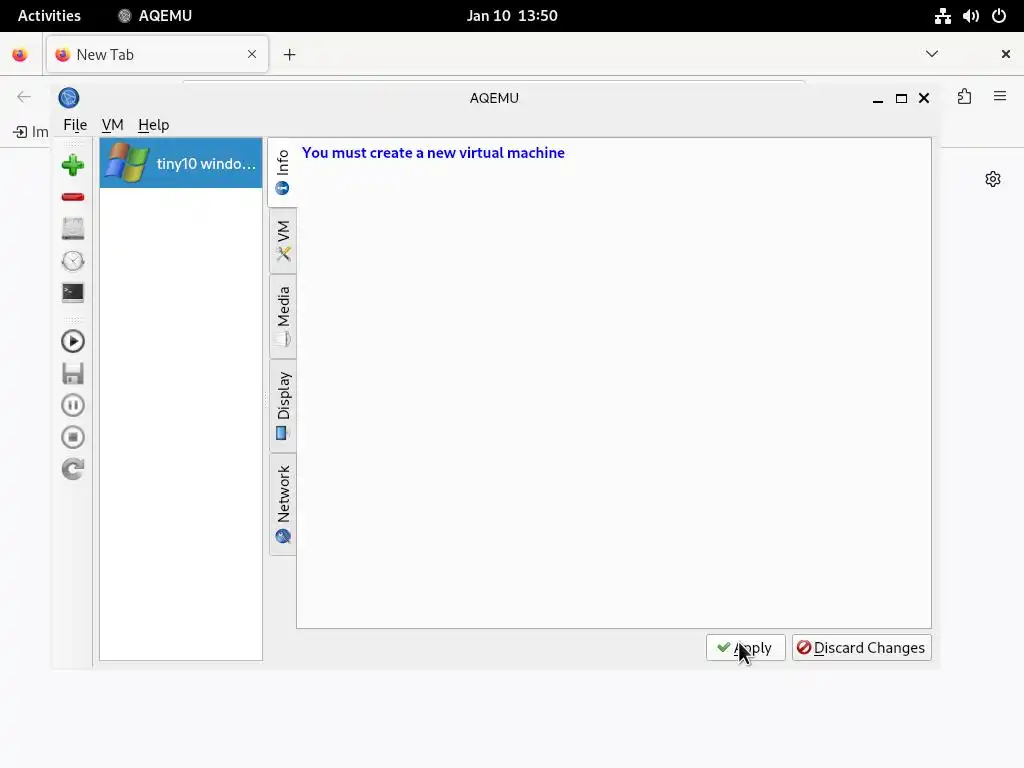Open the HDD manager disk icon
The height and width of the screenshot is (768, 1024).
72,229
